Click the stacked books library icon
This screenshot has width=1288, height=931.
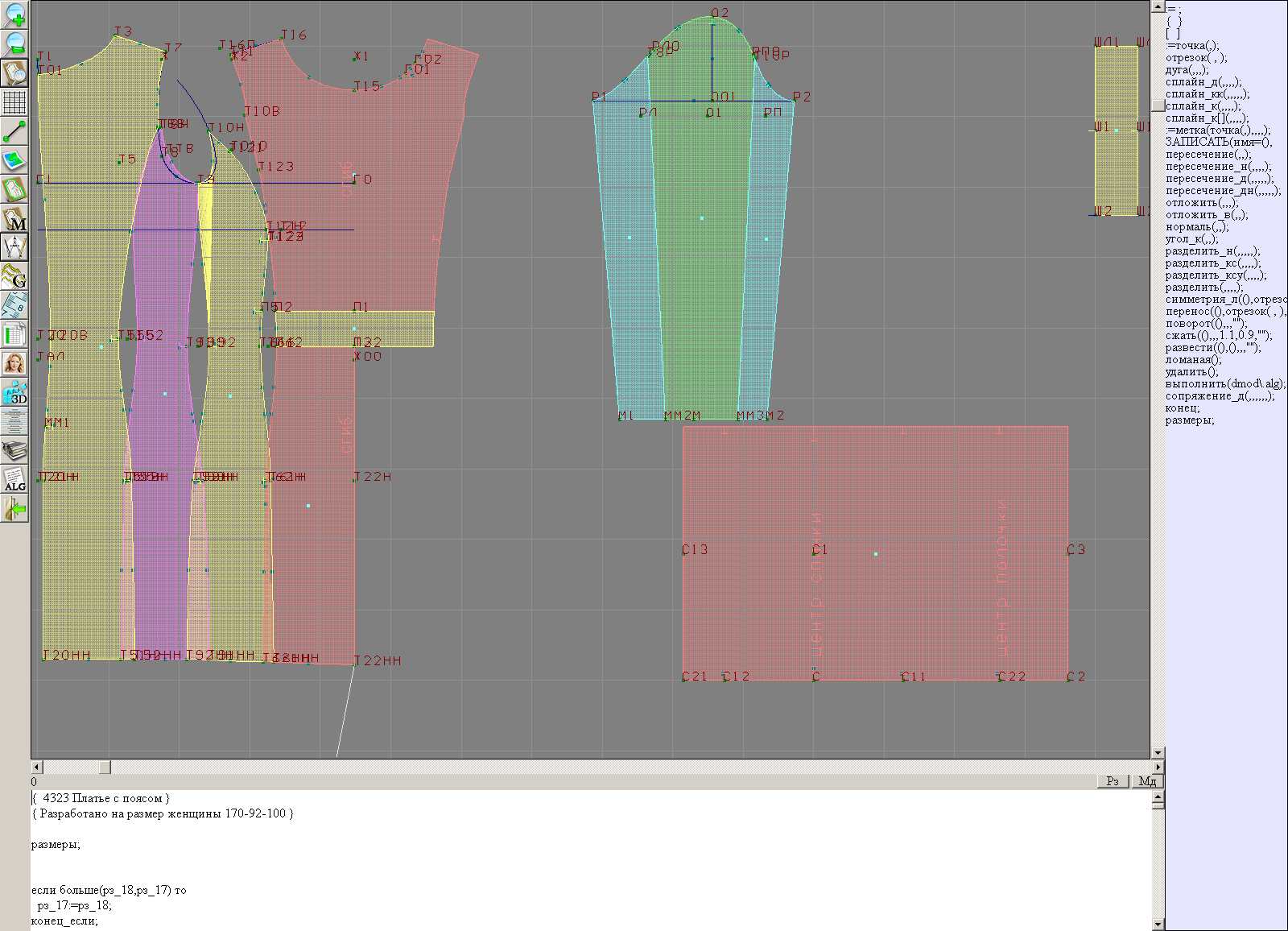(14, 450)
